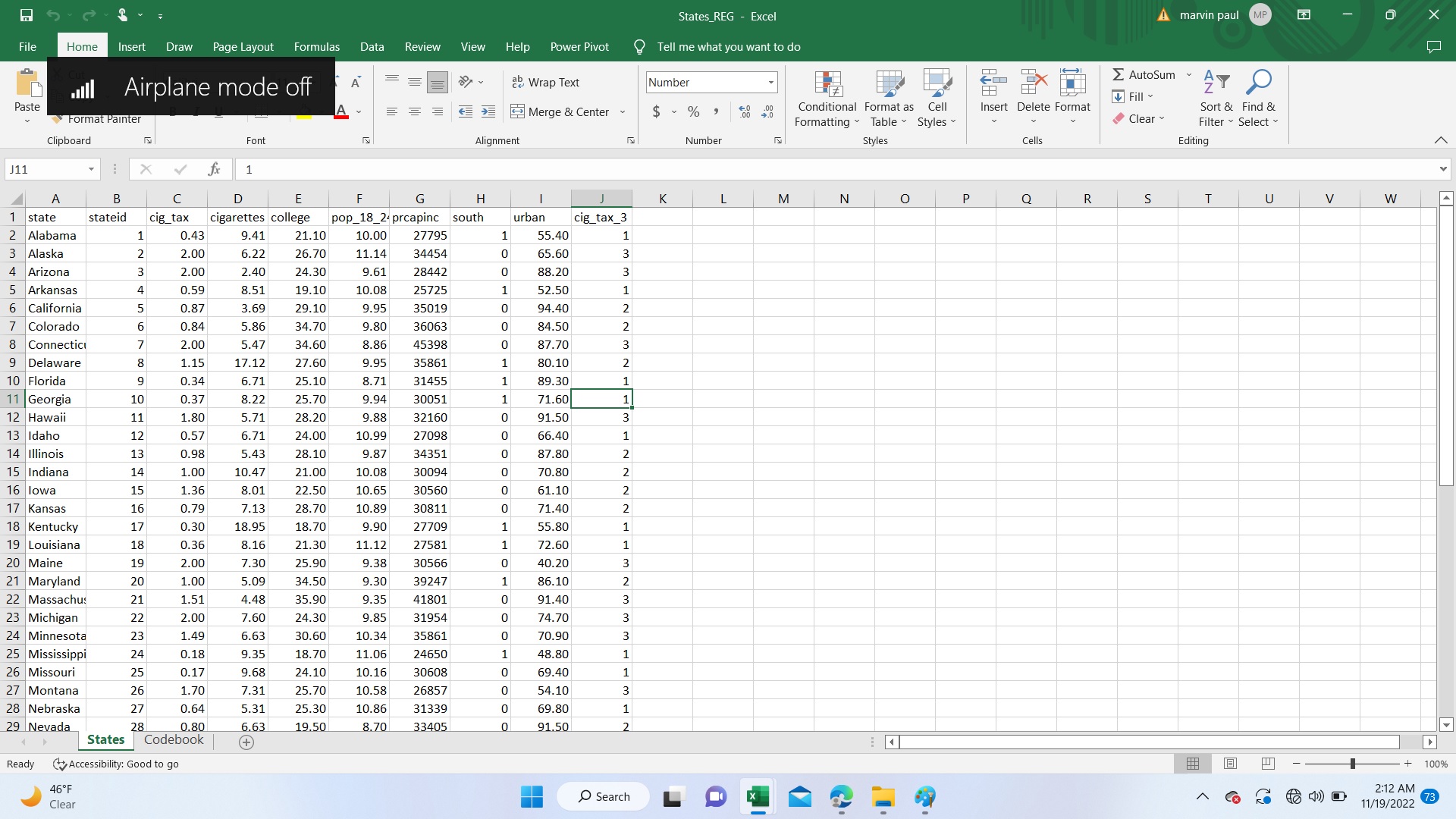Click the Conditional Formatting icon

(x=827, y=83)
